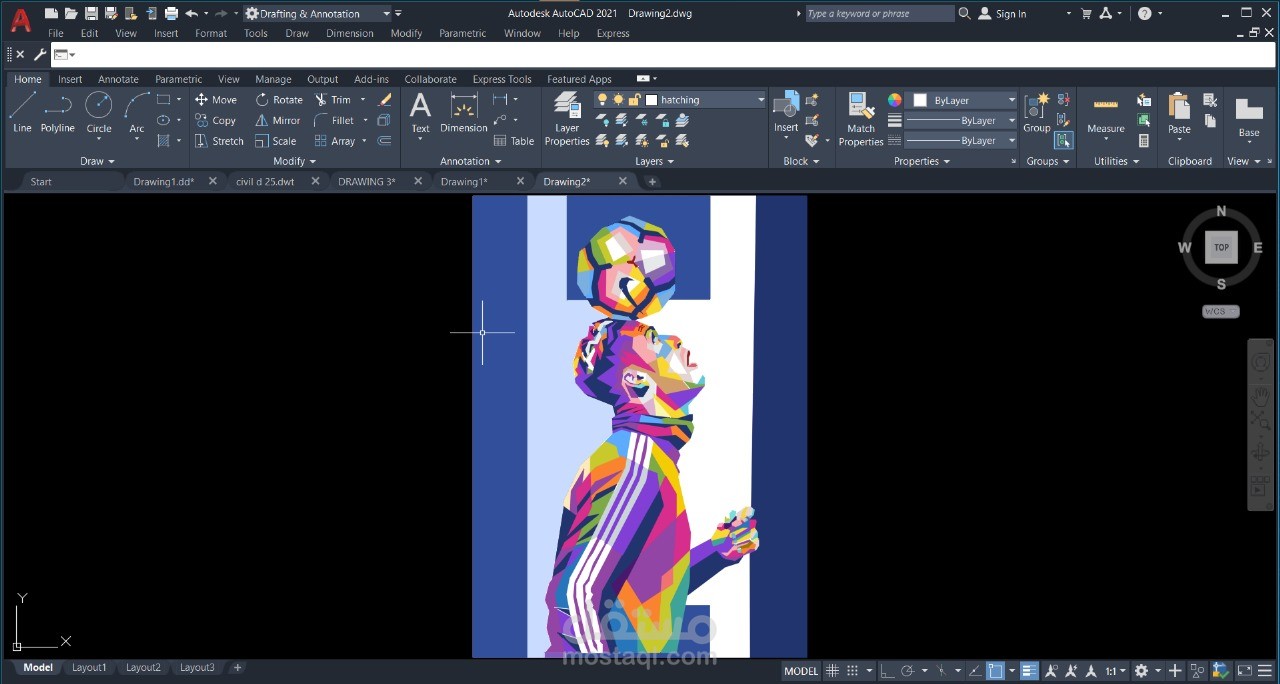Open the annotation scale 1:1 dropdown
Viewport: 1280px width, 684px height.
click(1115, 671)
